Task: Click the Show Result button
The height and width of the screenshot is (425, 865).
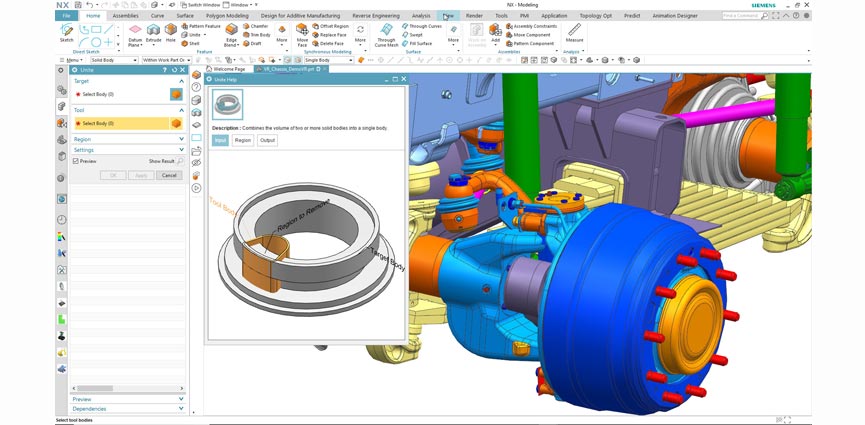Action: point(164,161)
